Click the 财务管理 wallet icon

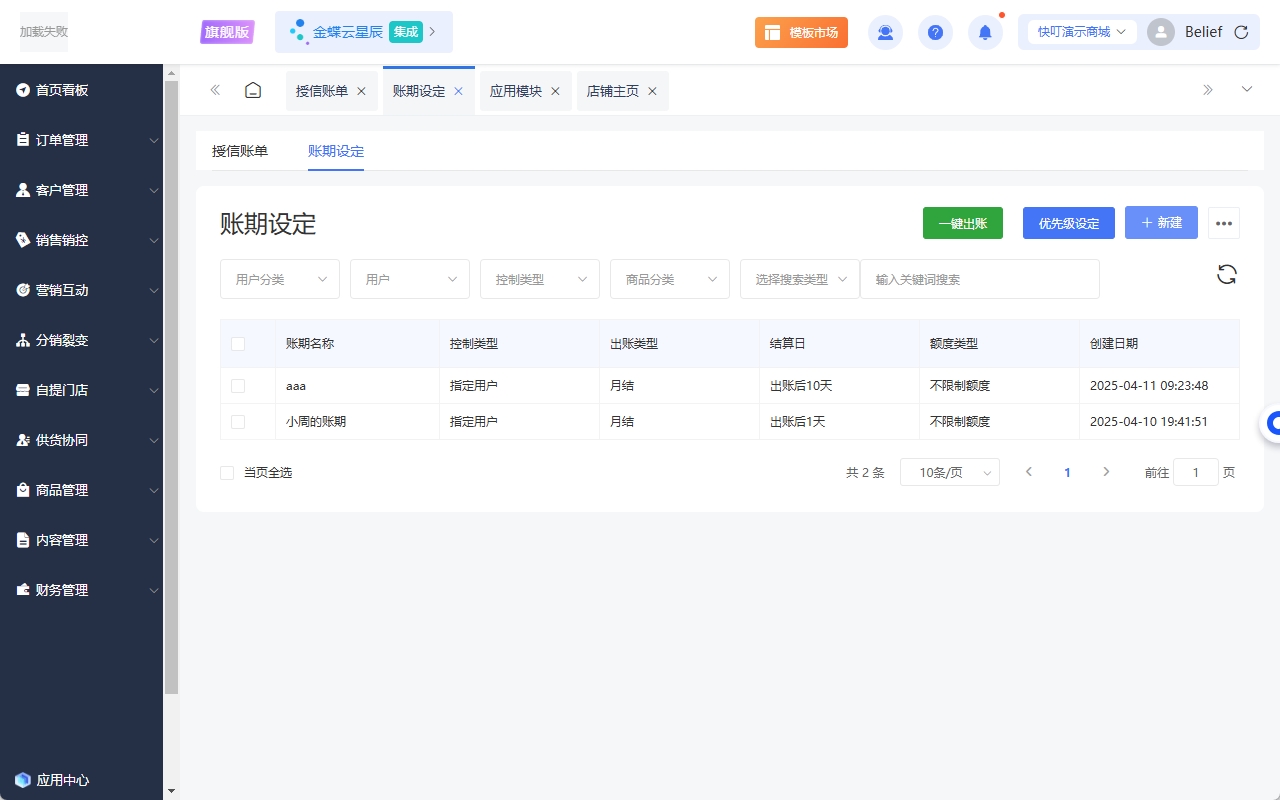click(23, 590)
